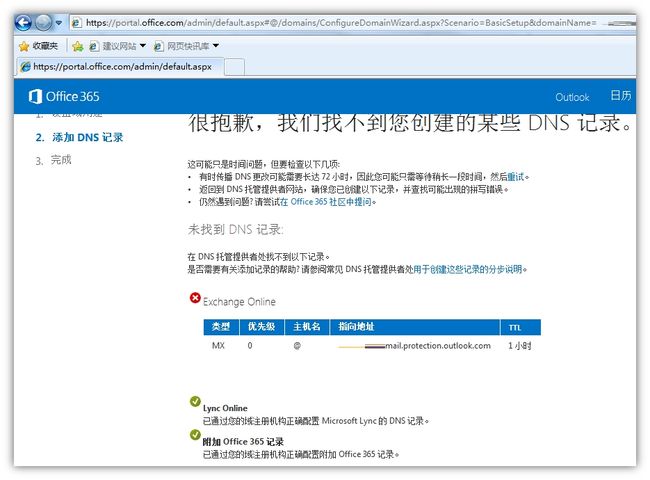Click the browser Forward arrow button
This screenshot has width=650, height=480.
(44, 23)
